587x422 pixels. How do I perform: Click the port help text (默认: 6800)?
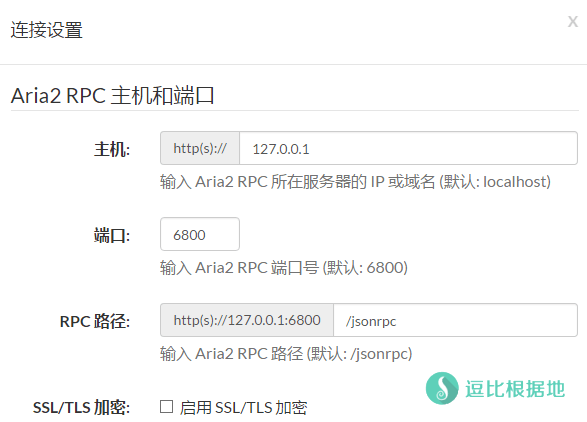284,268
